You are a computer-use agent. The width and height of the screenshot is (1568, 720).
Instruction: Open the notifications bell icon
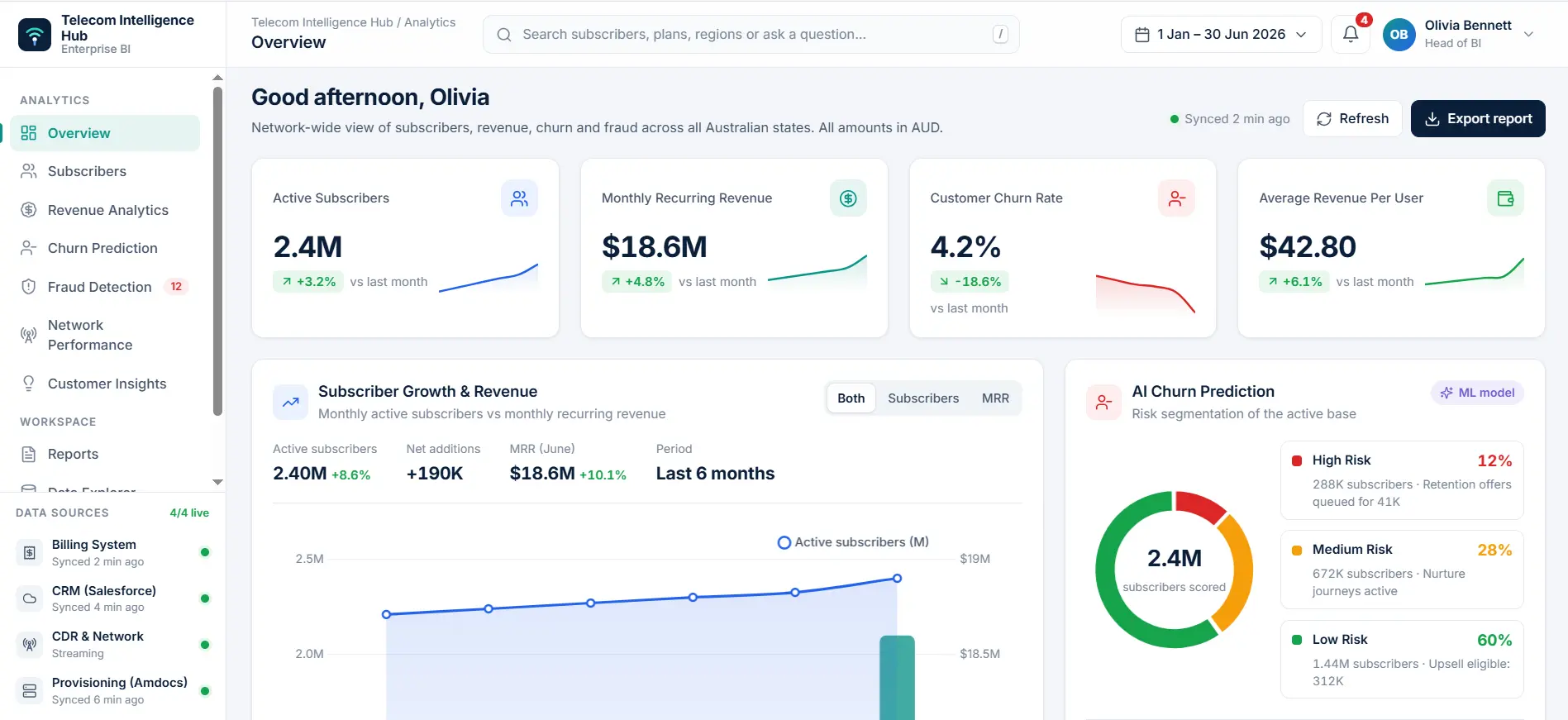pos(1350,35)
